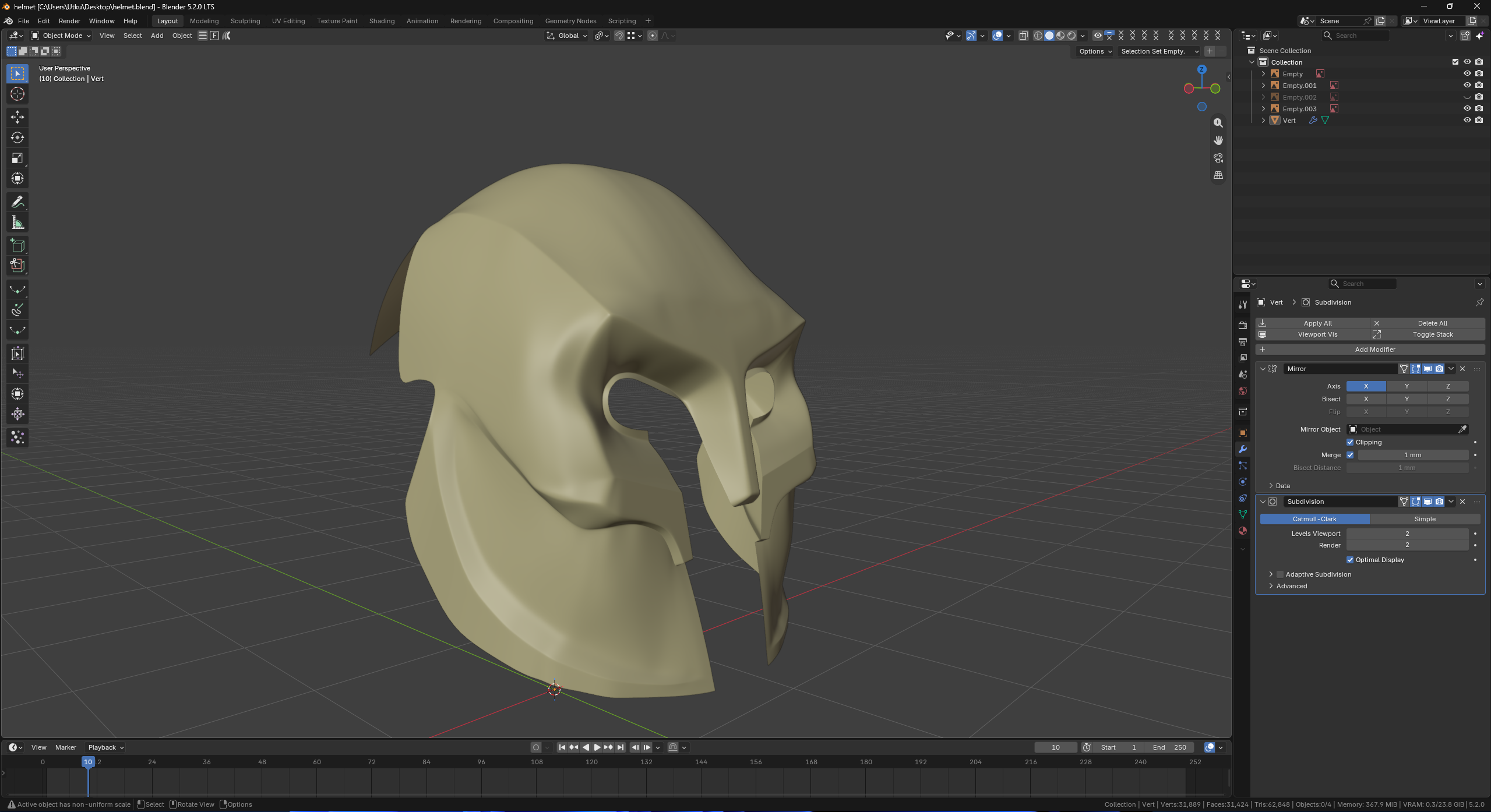Open the Object Data properties tab
Screen dimensions: 1491x812
tap(1243, 514)
